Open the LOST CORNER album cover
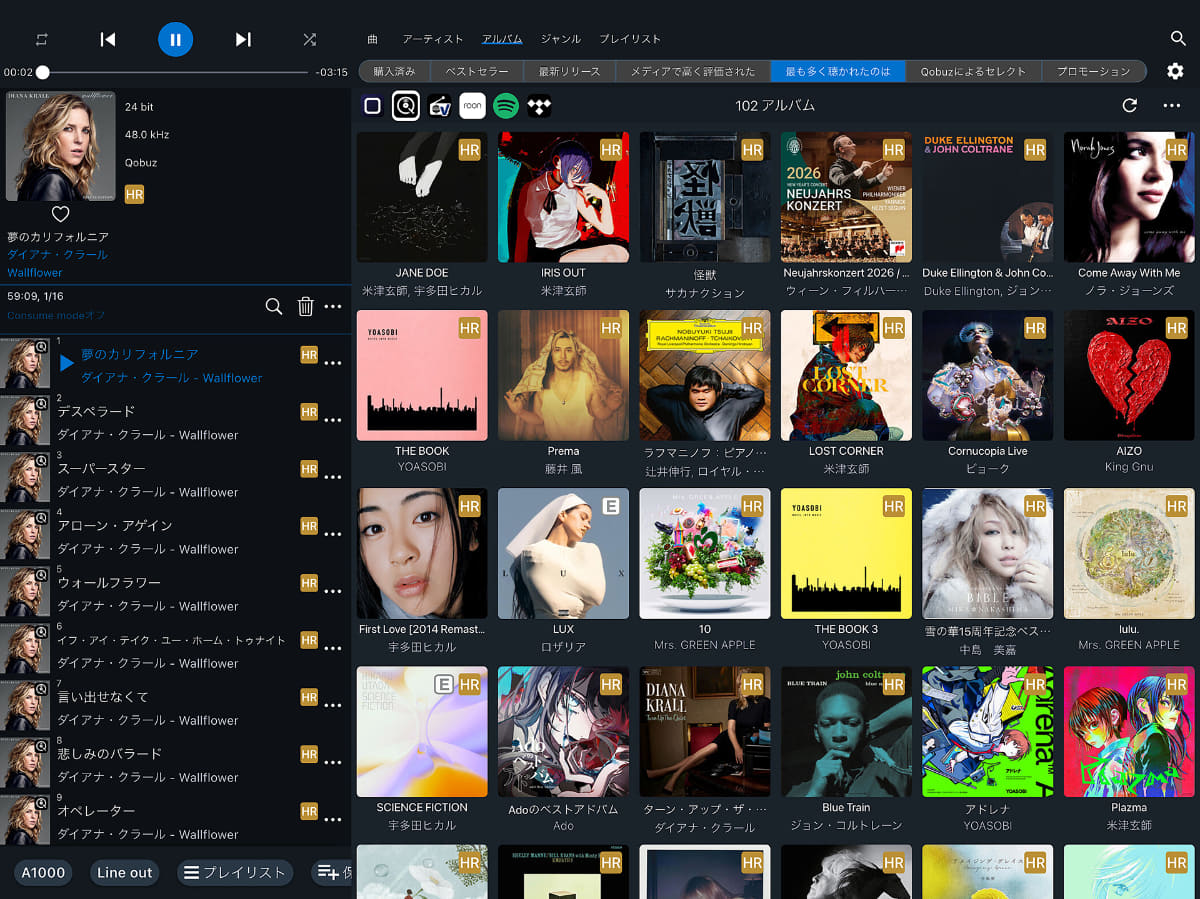 tap(846, 375)
